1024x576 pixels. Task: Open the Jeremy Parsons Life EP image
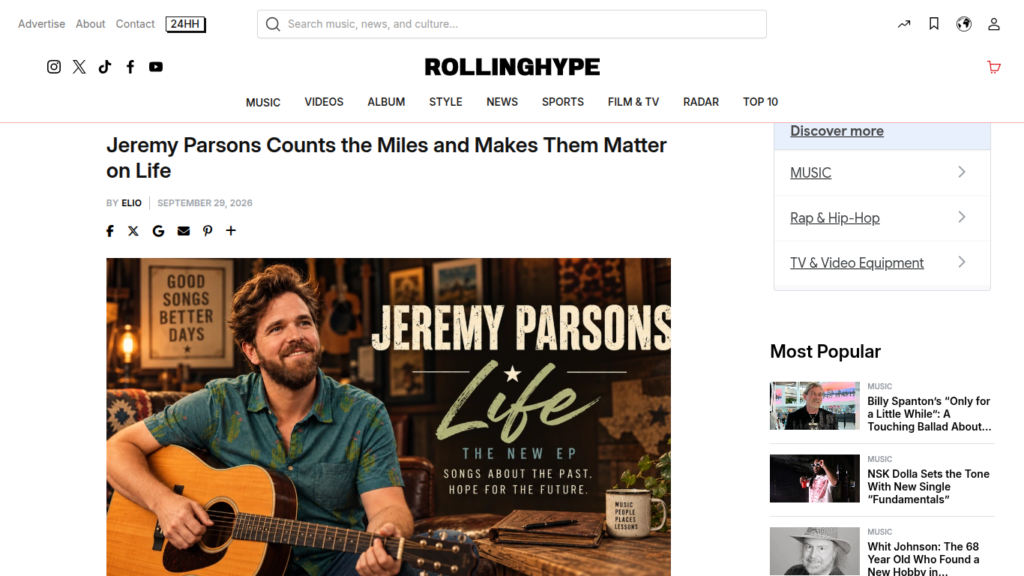point(389,417)
